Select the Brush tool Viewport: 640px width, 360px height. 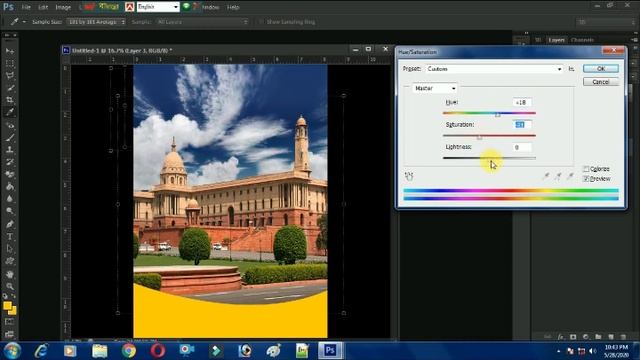tap(10, 138)
